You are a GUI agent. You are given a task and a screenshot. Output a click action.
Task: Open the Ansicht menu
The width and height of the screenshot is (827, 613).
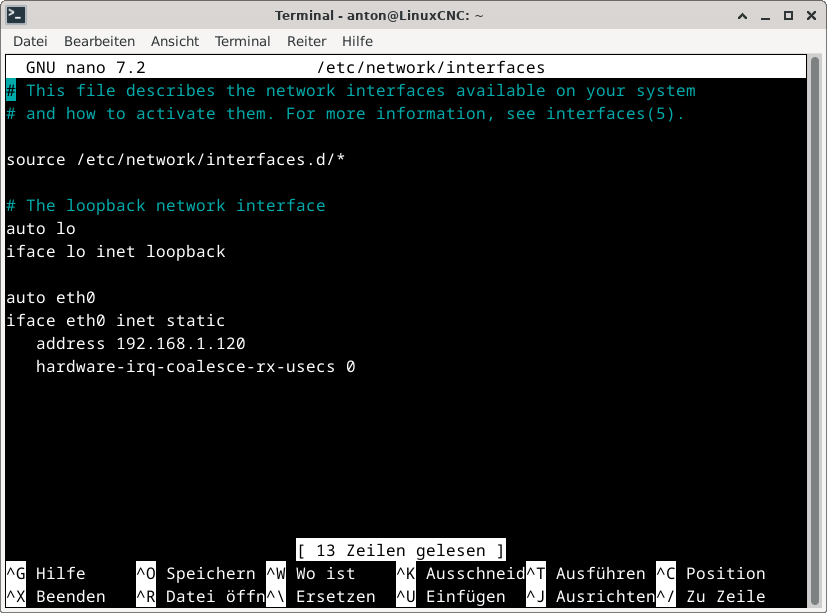175,41
